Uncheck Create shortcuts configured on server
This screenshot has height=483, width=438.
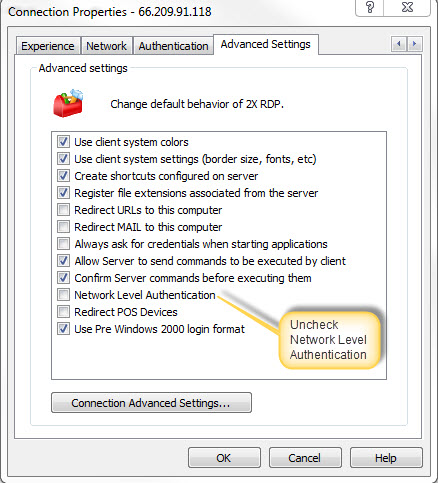[63, 176]
